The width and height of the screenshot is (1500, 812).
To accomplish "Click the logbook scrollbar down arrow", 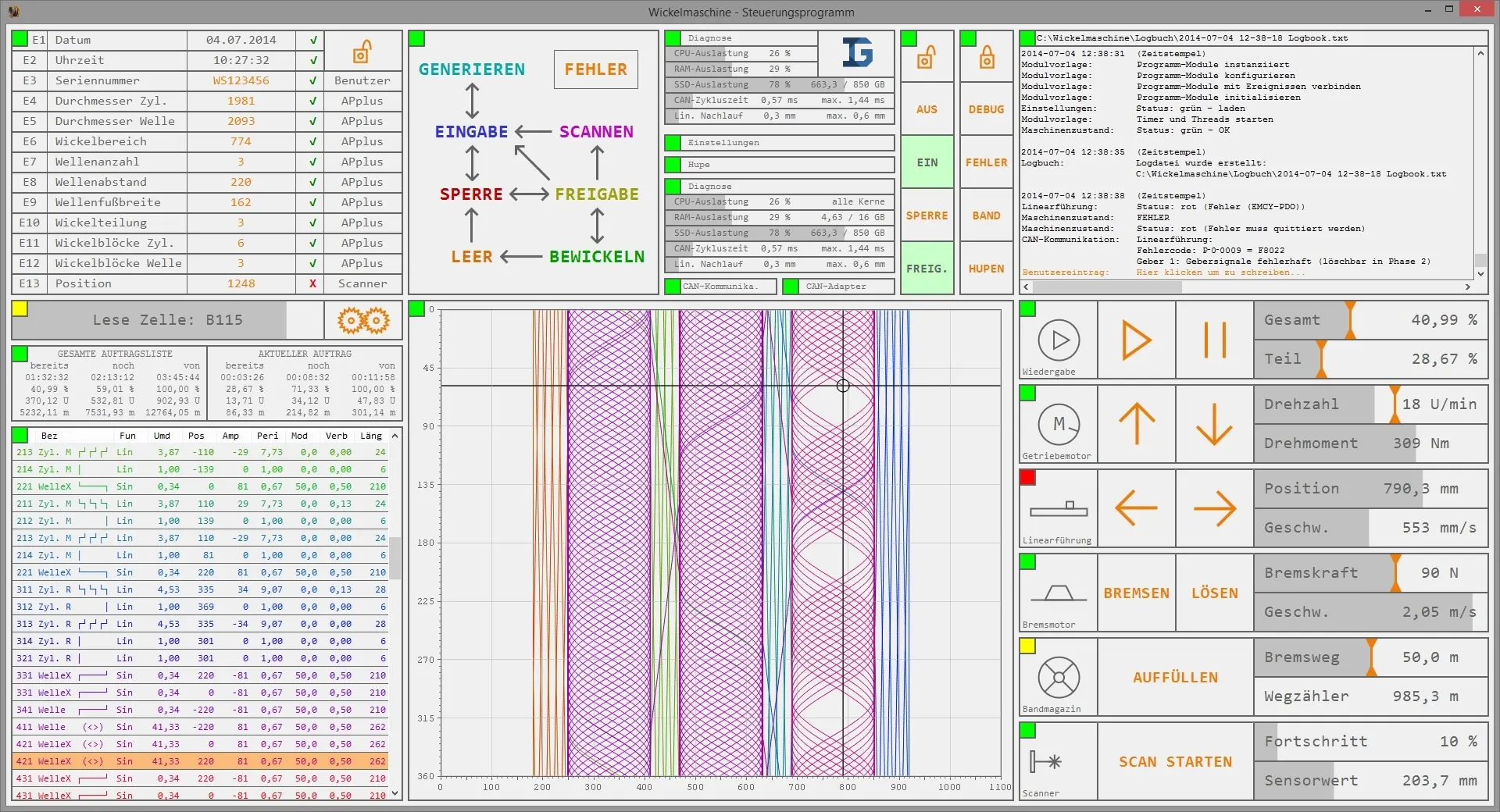I will click(1480, 275).
